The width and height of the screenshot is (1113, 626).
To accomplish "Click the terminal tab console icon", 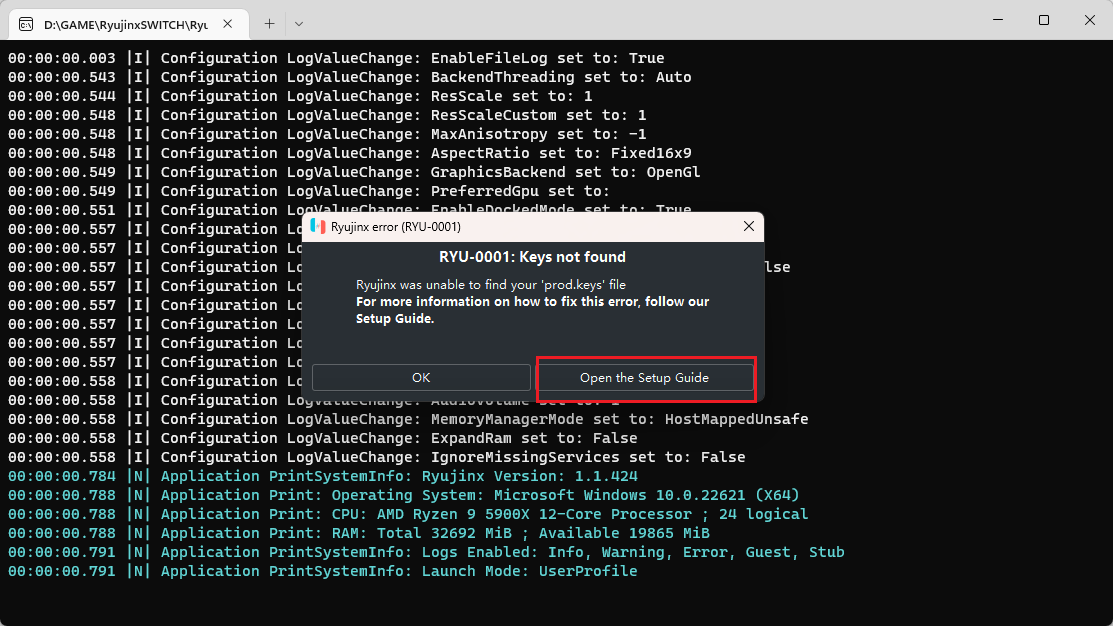I will (x=26, y=25).
